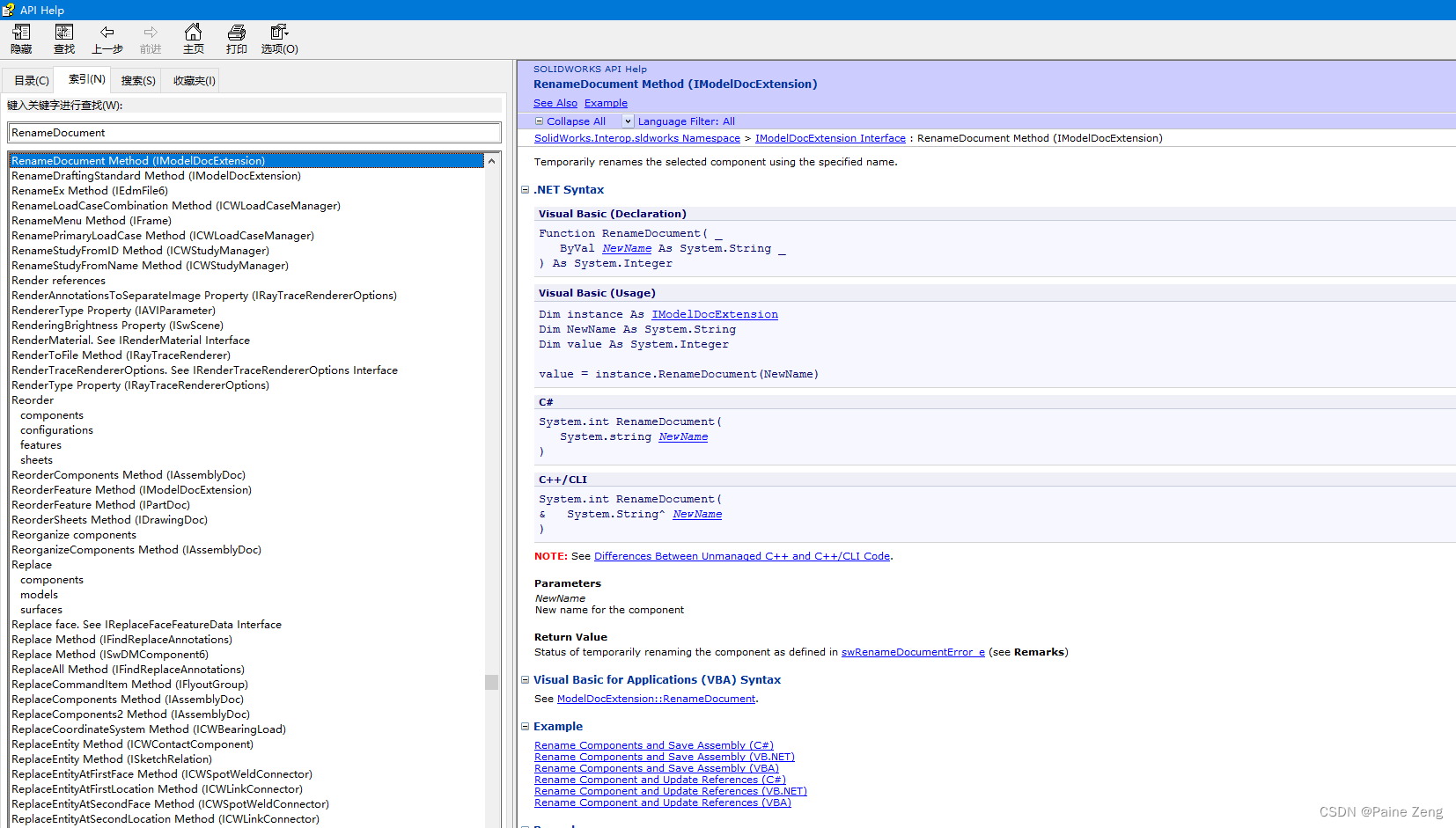Select Render references index entry
This screenshot has height=828, width=1456.
point(58,281)
